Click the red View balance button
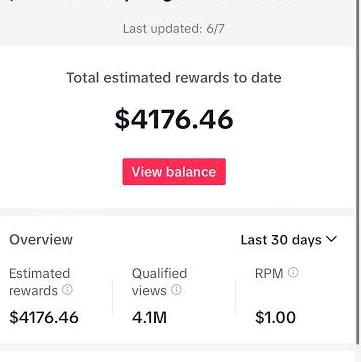361x362 pixels. (174, 172)
